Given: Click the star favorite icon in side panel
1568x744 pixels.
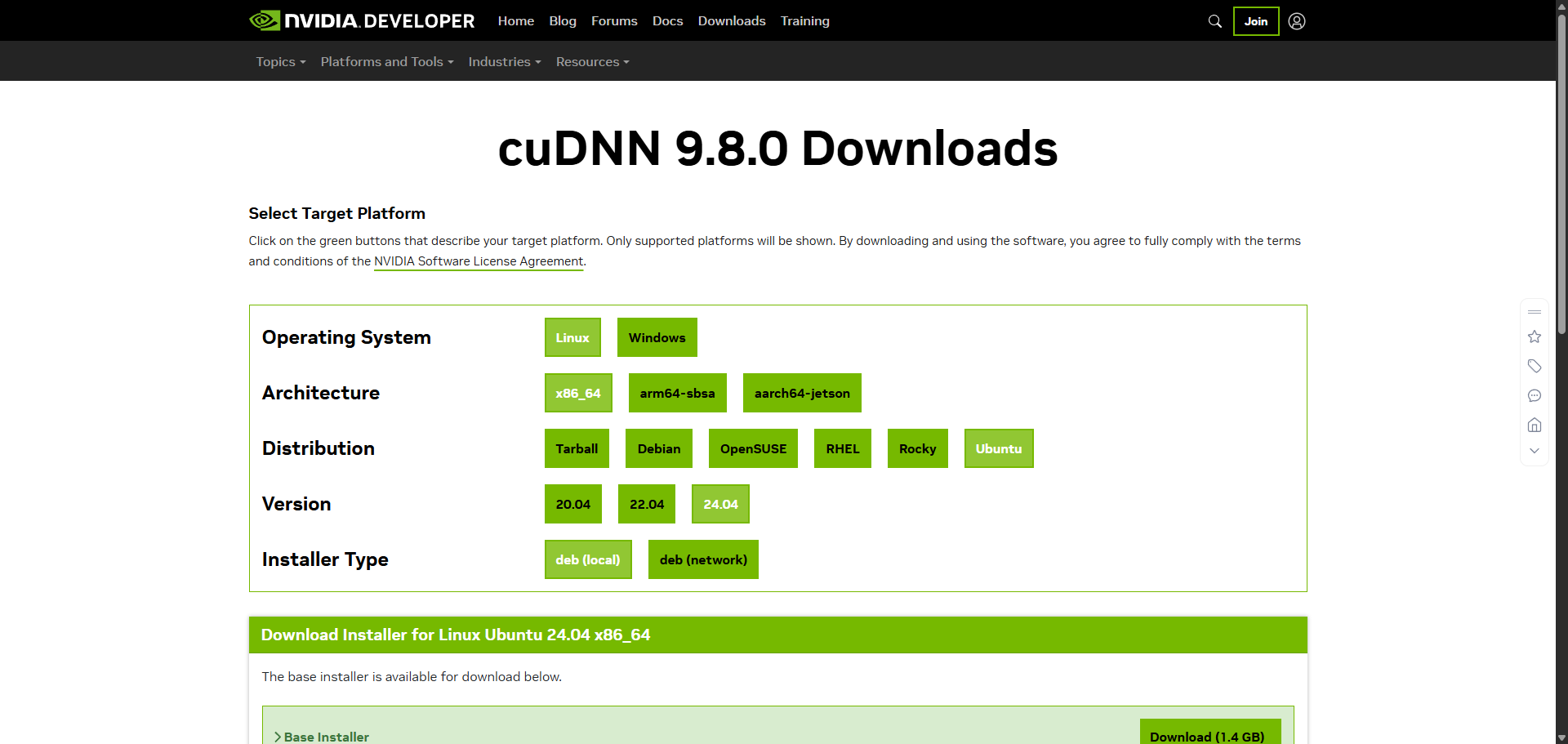Looking at the screenshot, I should pyautogui.click(x=1535, y=336).
